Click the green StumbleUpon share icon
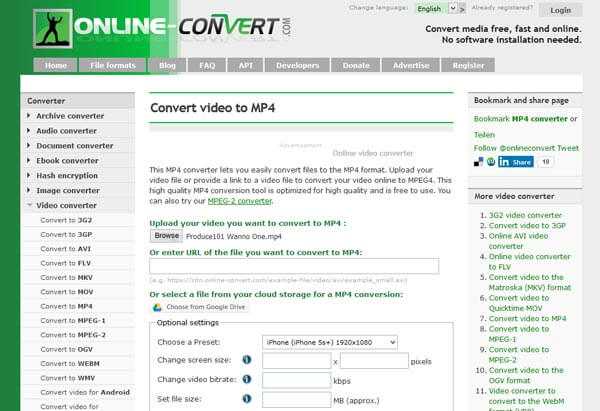 491,162
